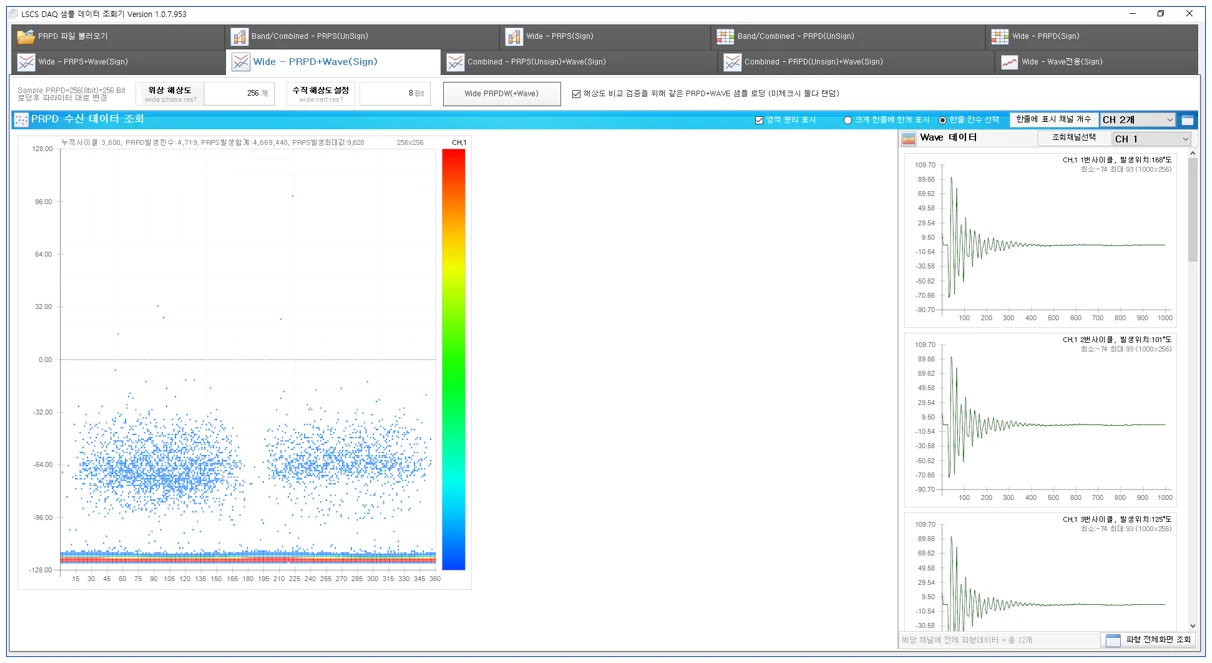Click the 위상 해상도 label button
Image resolution: width=1212 pixels, height=663 pixels.
pos(170,94)
